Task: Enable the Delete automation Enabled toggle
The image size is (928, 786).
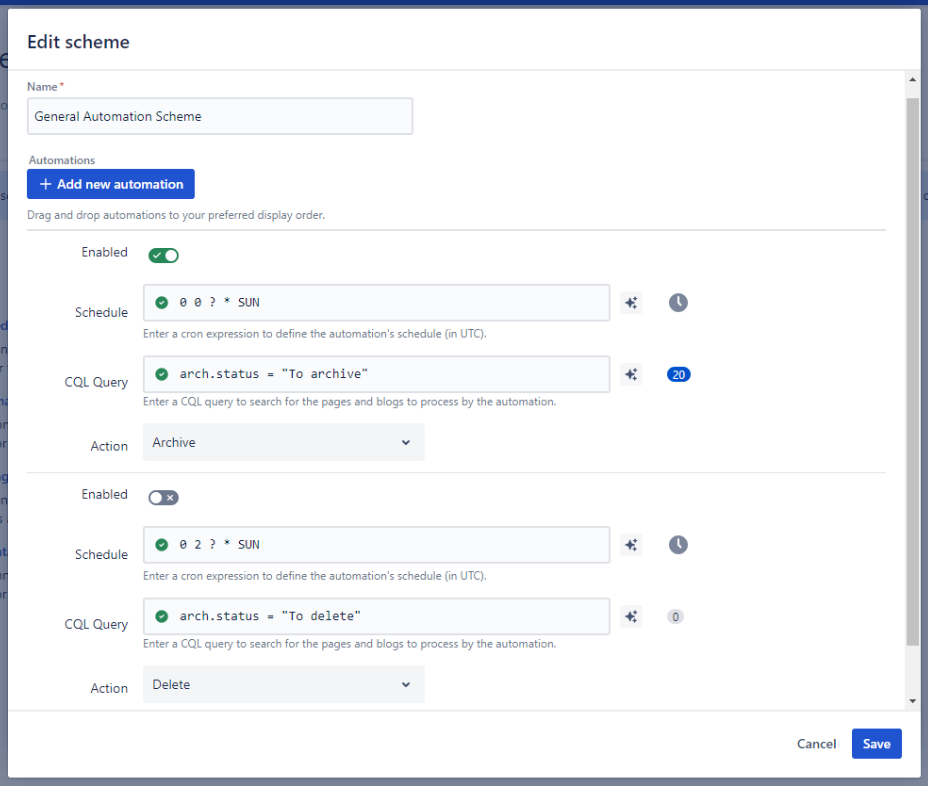Action: tap(163, 498)
